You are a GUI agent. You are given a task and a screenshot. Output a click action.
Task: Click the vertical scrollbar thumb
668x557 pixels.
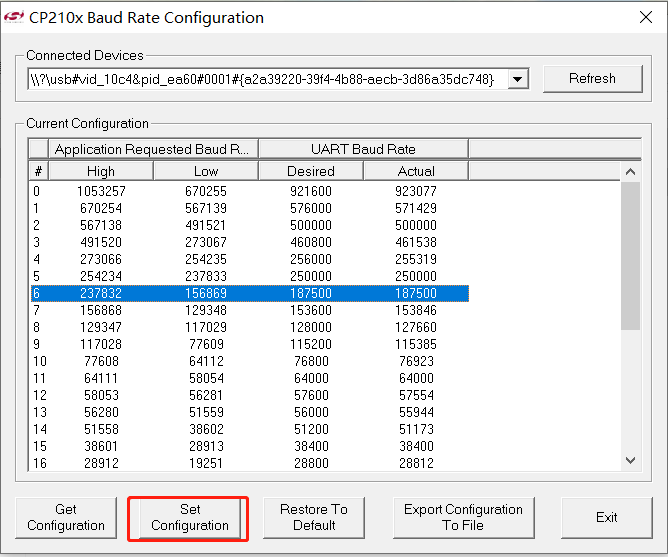(631, 256)
